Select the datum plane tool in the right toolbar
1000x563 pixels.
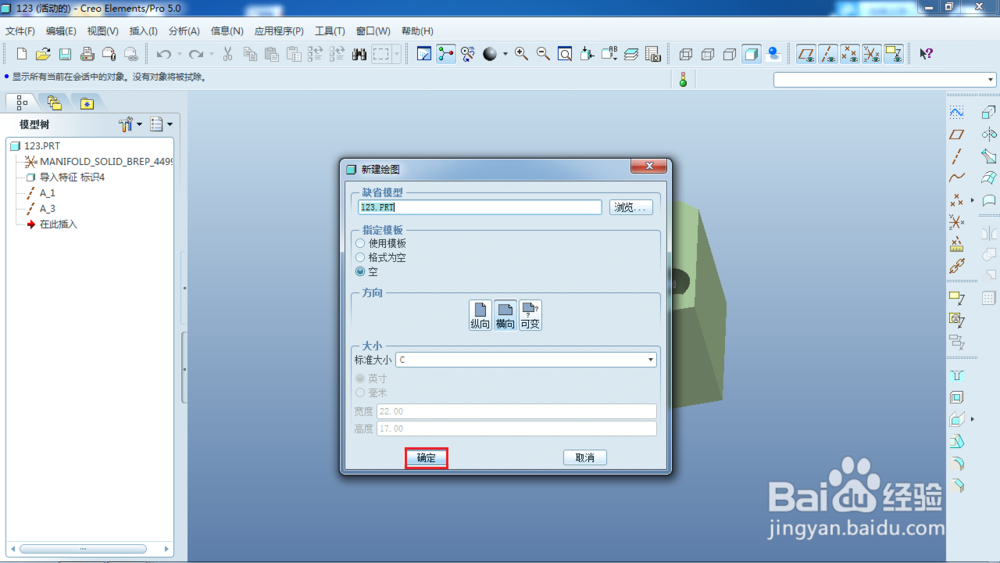[957, 134]
